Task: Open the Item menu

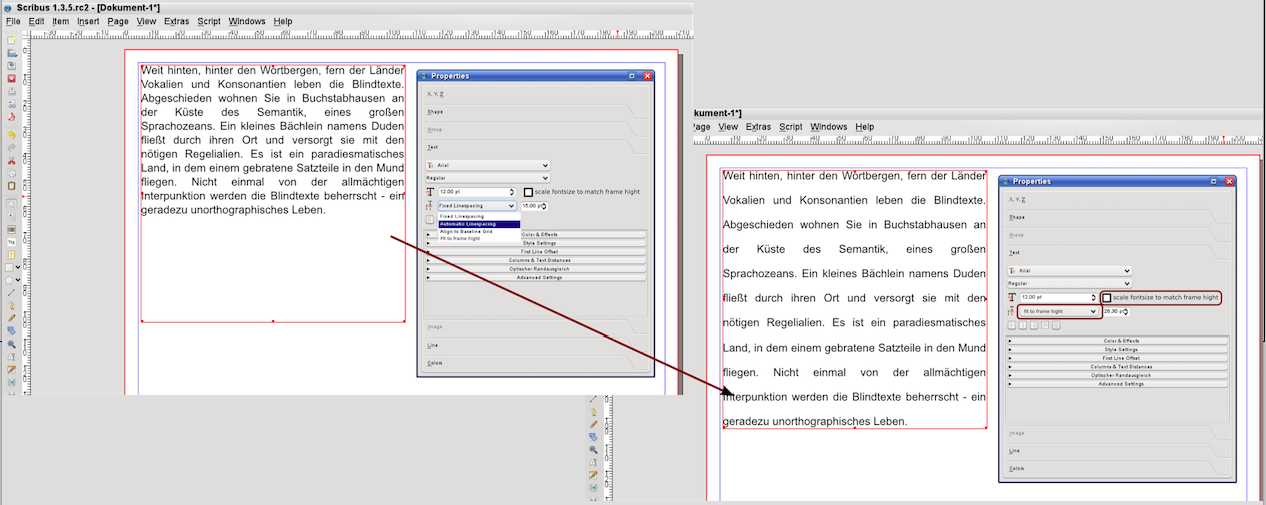Action: [x=61, y=21]
